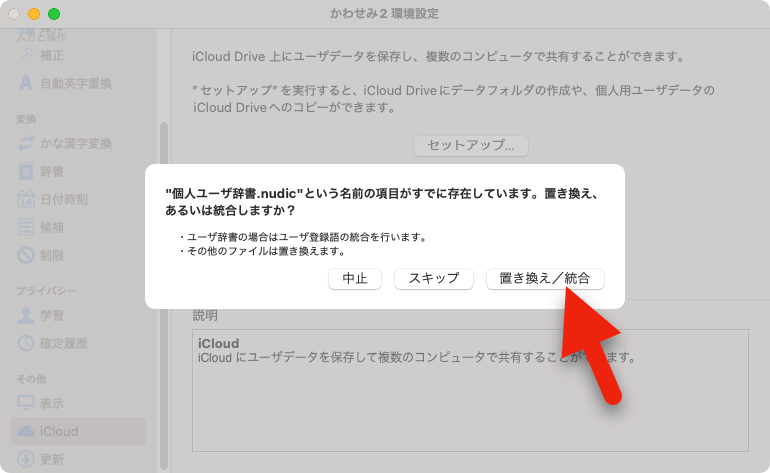This screenshot has width=770, height=473.
Task: Open the 更新 update section
Action: (x=52, y=459)
